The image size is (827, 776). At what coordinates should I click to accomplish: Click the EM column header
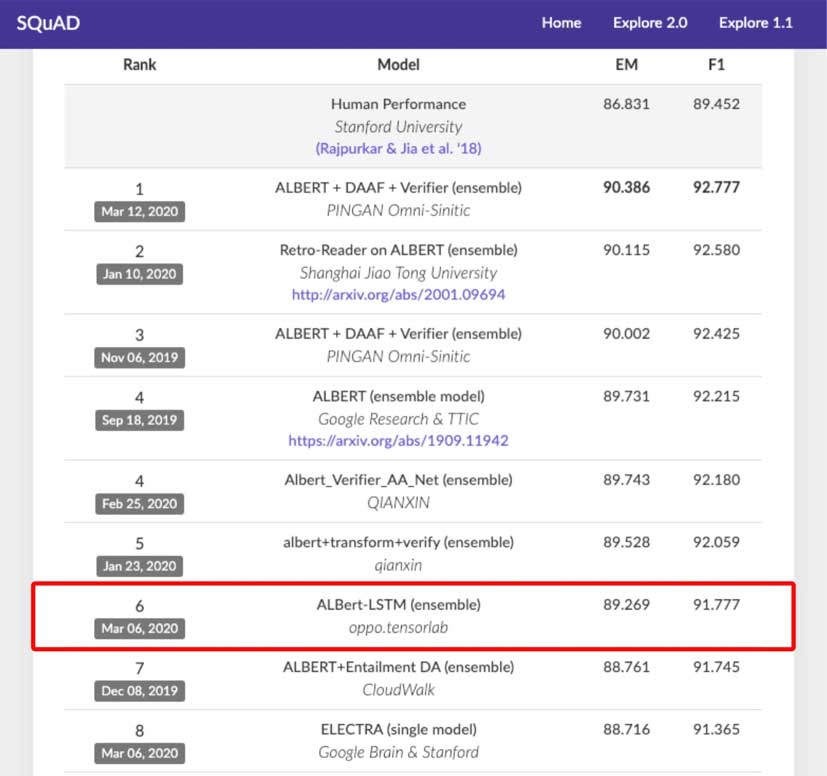(627, 64)
